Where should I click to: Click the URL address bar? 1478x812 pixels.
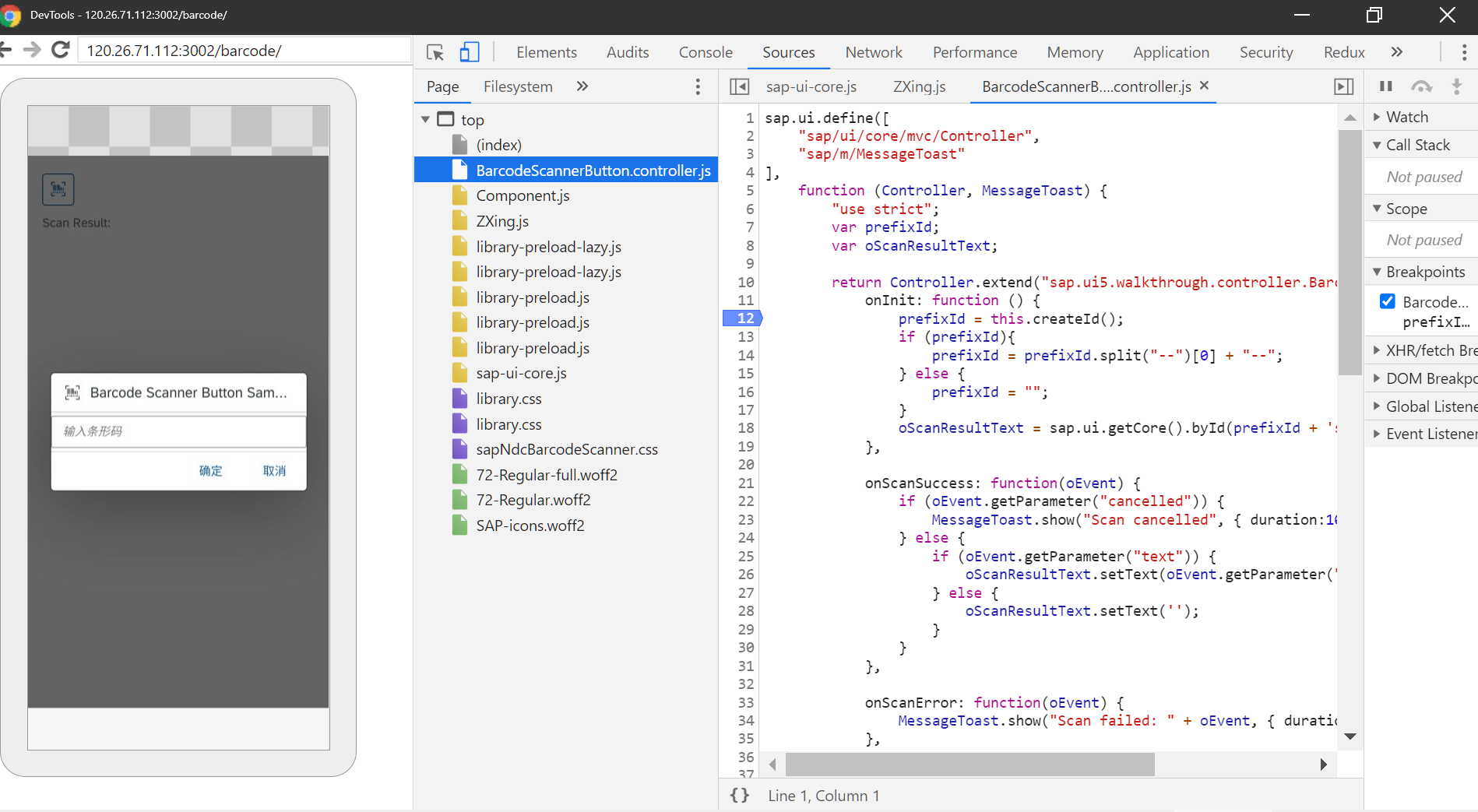click(x=245, y=51)
